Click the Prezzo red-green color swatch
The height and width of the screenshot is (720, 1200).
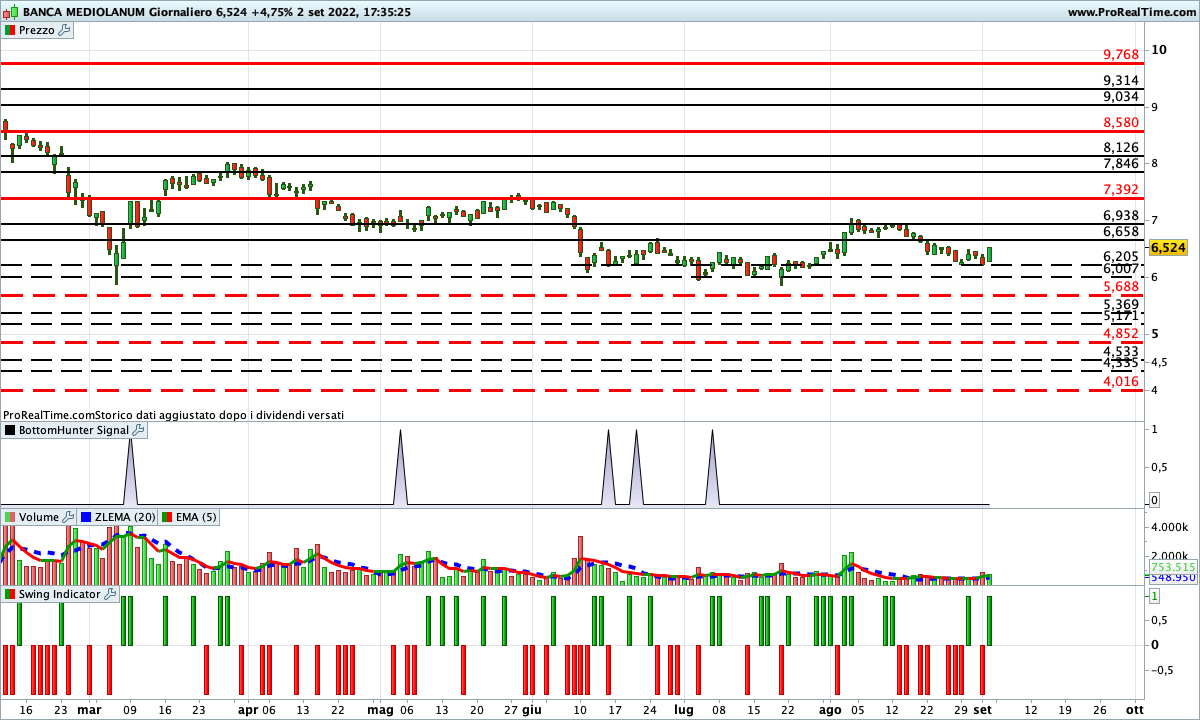click(x=10, y=30)
